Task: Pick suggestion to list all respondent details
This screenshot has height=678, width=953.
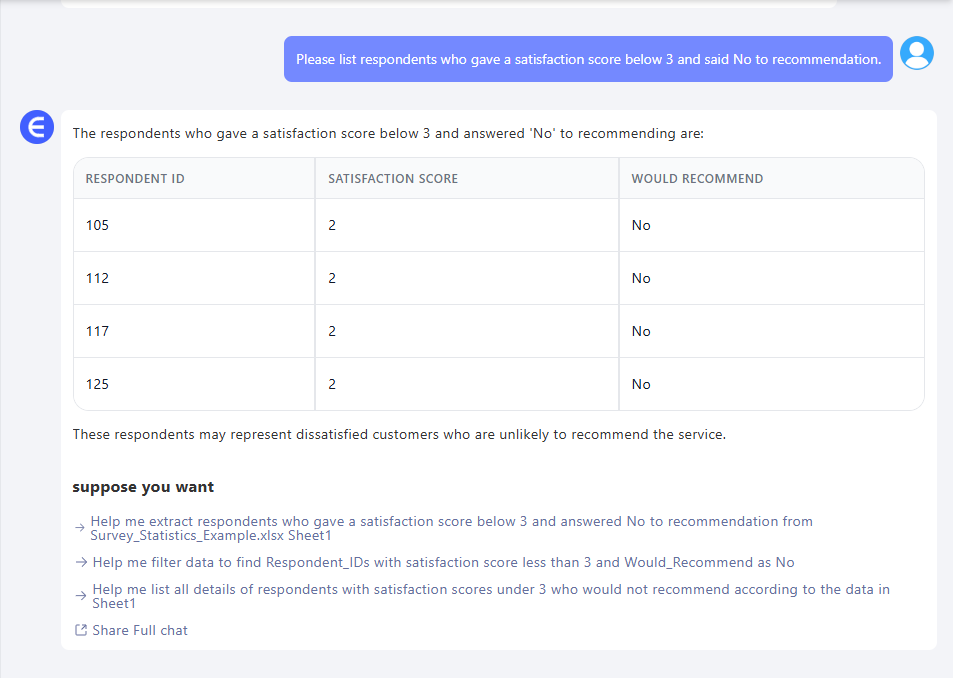Action: pos(490,596)
